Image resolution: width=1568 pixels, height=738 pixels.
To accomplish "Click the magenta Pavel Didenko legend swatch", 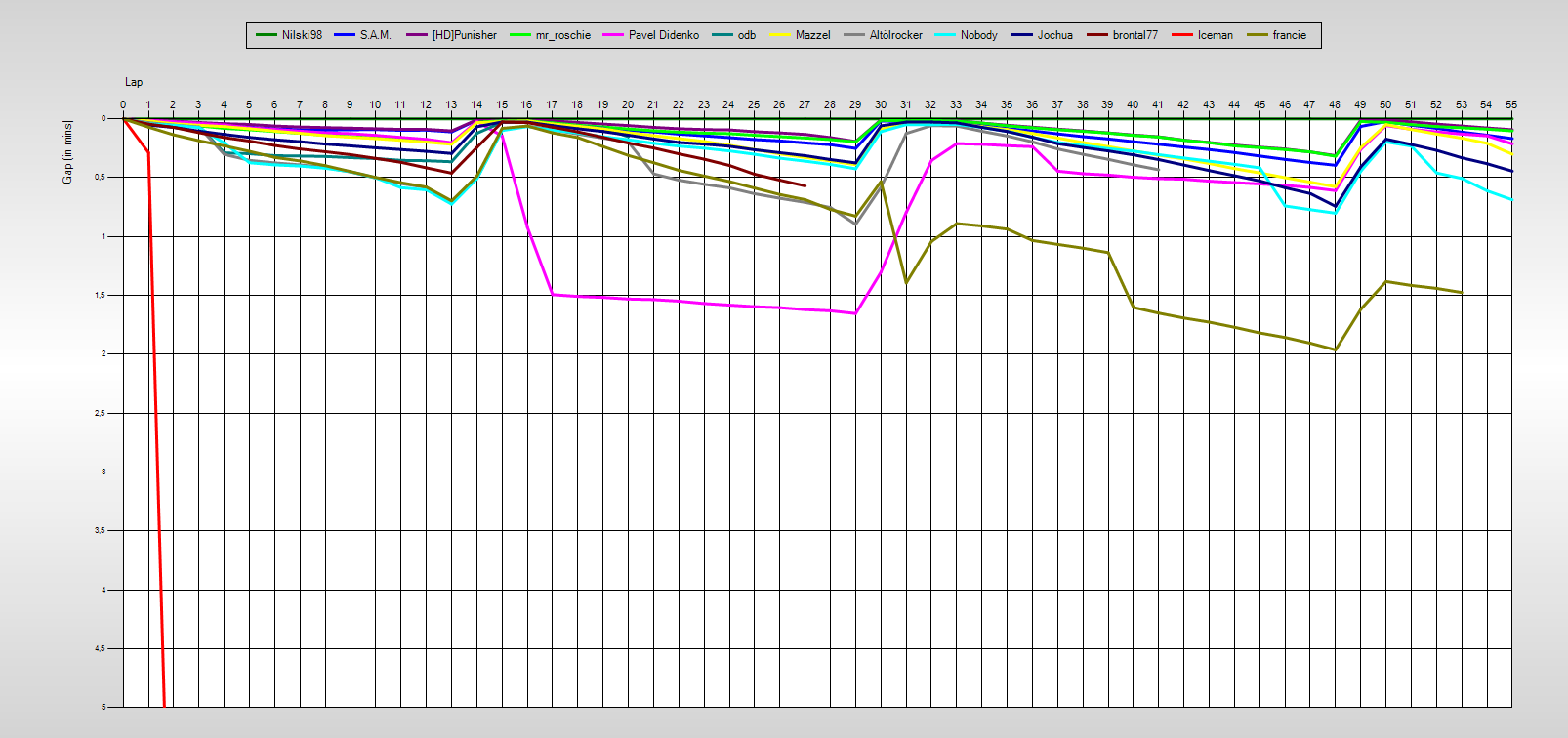I will (x=614, y=35).
